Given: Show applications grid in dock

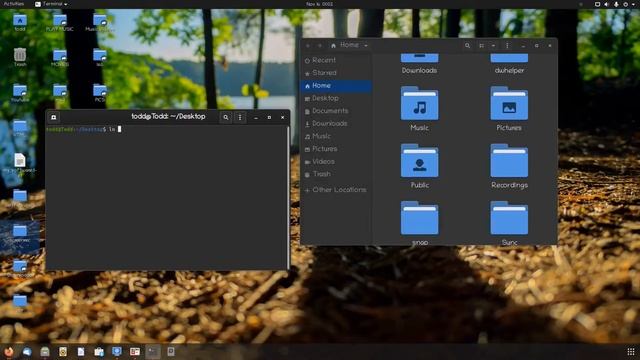Looking at the screenshot, I should pos(631,351).
